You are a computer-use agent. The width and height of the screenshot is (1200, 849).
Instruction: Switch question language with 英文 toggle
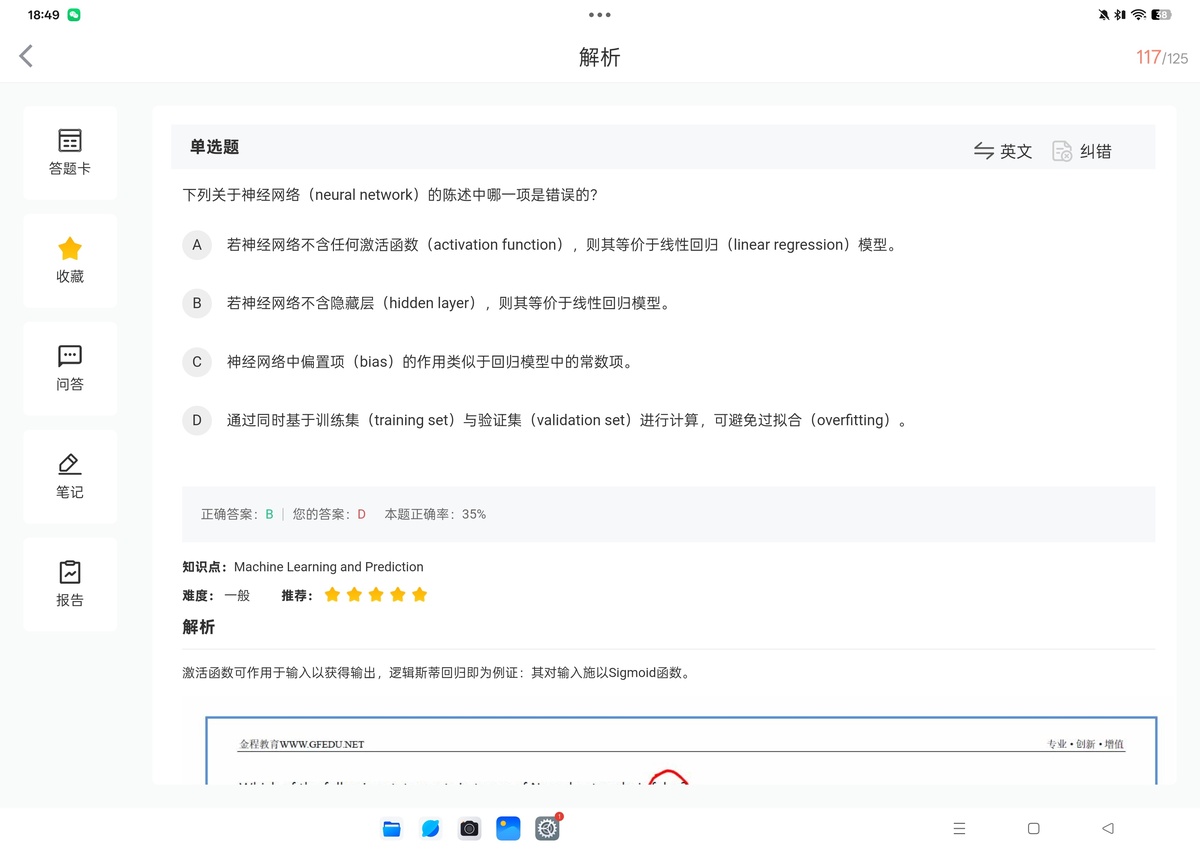1003,151
